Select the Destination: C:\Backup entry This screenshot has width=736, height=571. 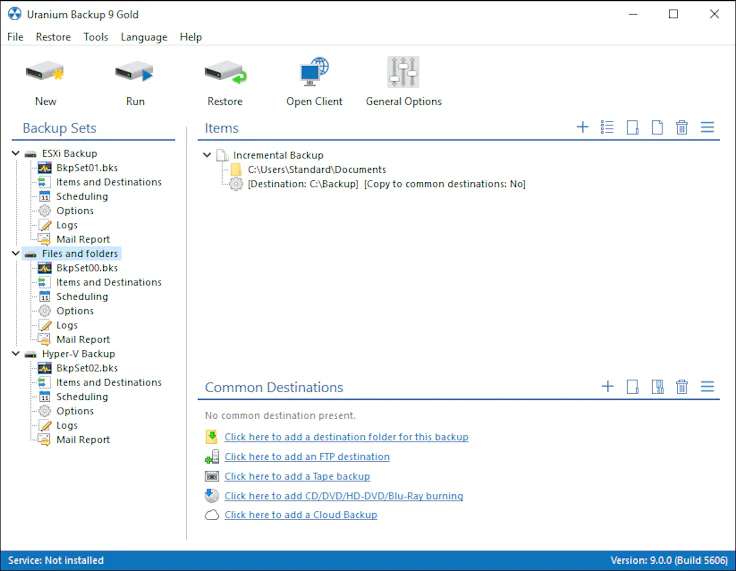pos(386,184)
